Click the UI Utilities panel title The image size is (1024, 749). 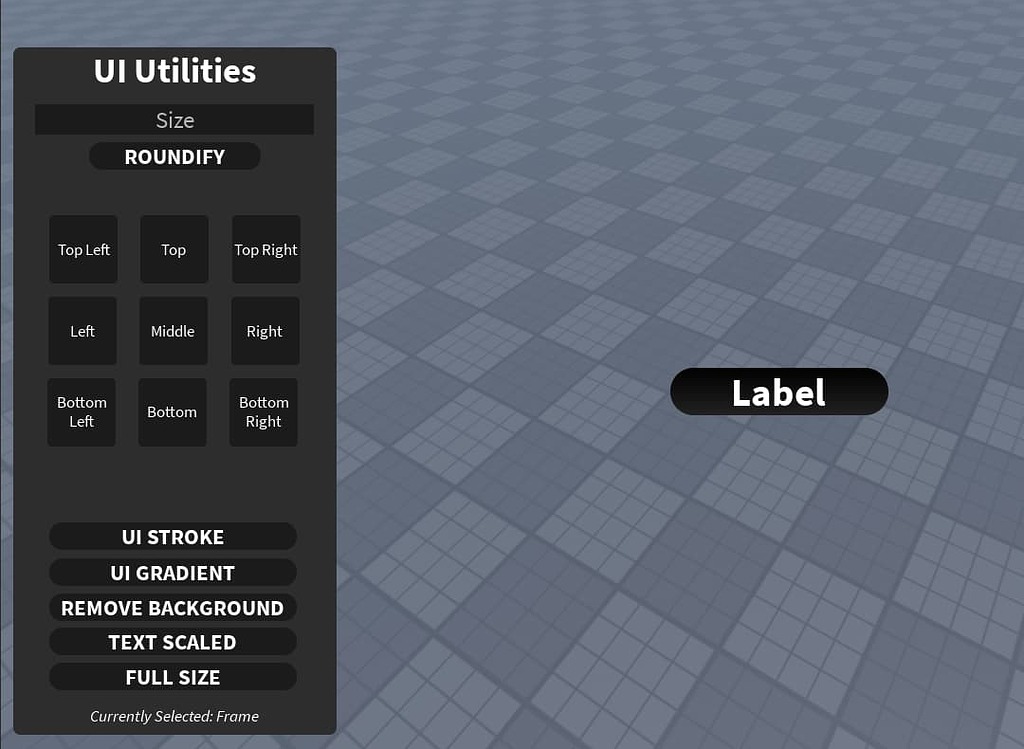tap(174, 71)
